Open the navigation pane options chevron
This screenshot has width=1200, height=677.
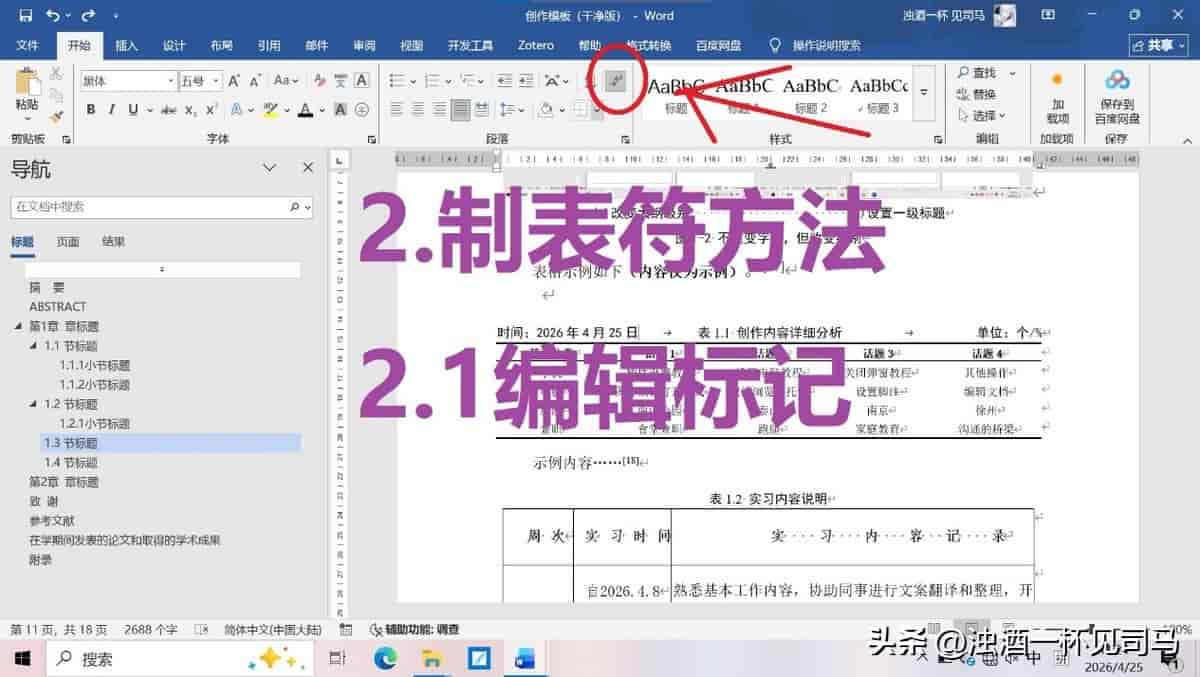[269, 168]
